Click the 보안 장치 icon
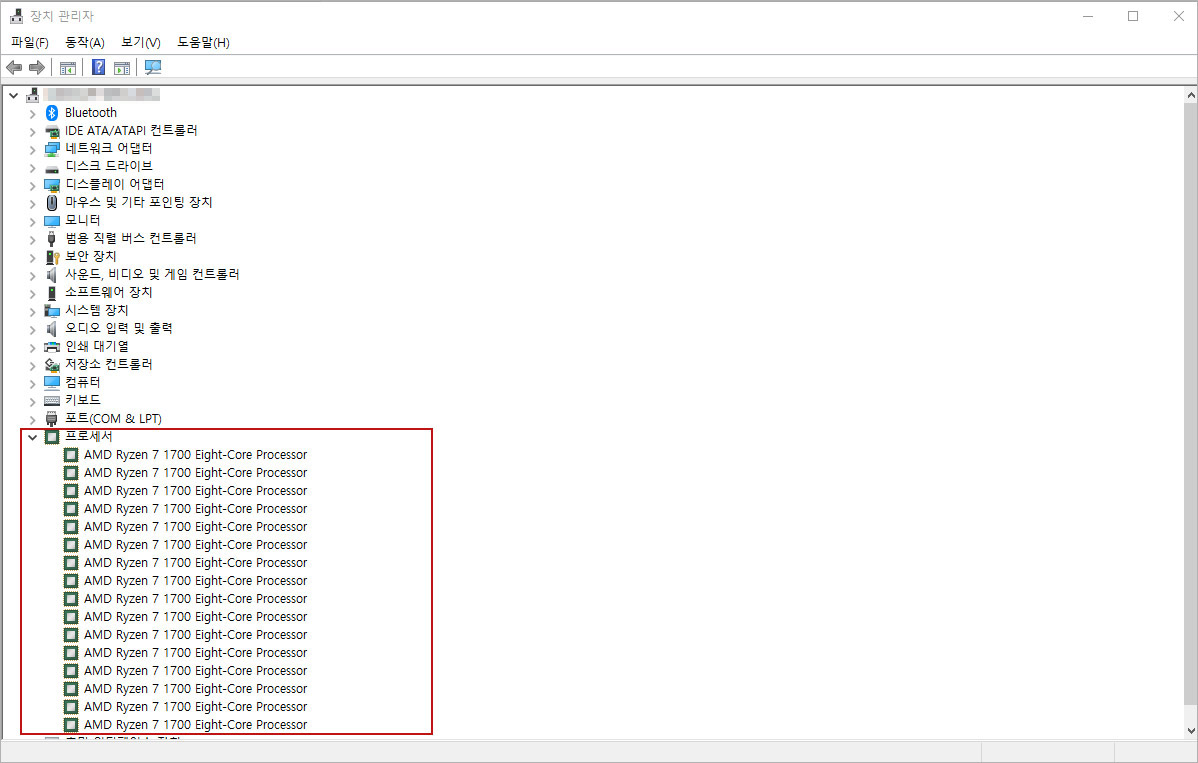The image size is (1198, 763). click(52, 257)
